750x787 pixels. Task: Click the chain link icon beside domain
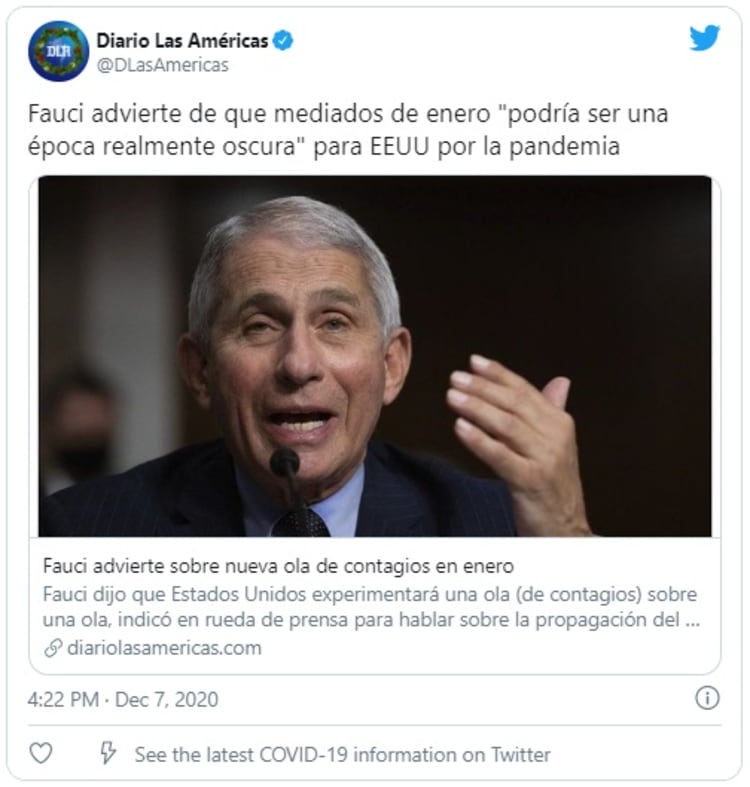click(53, 648)
